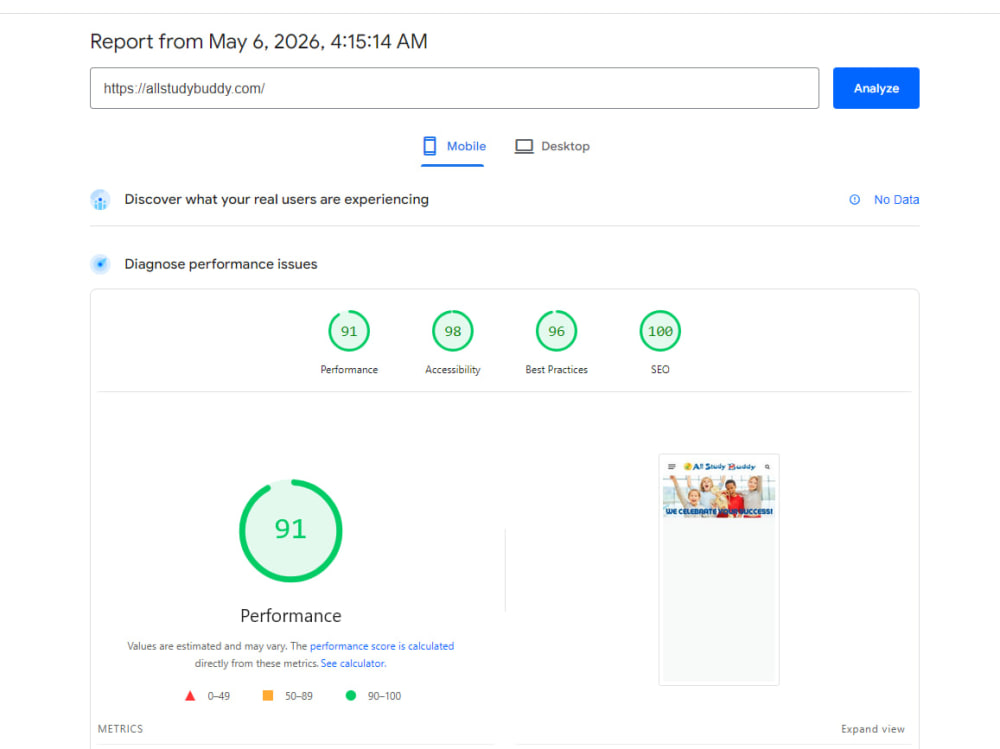Click the Report from May 6, 2026 heading
The image size is (1000, 749).
pyautogui.click(x=259, y=41)
